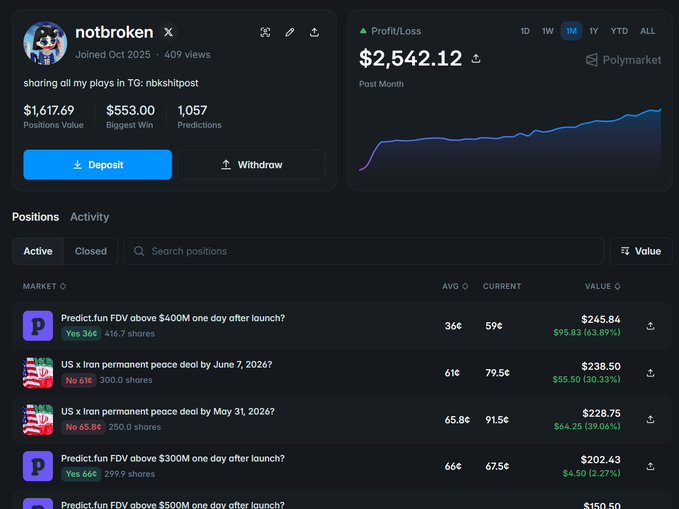
Task: Click the 91.5¢ current price
Action: (497, 420)
